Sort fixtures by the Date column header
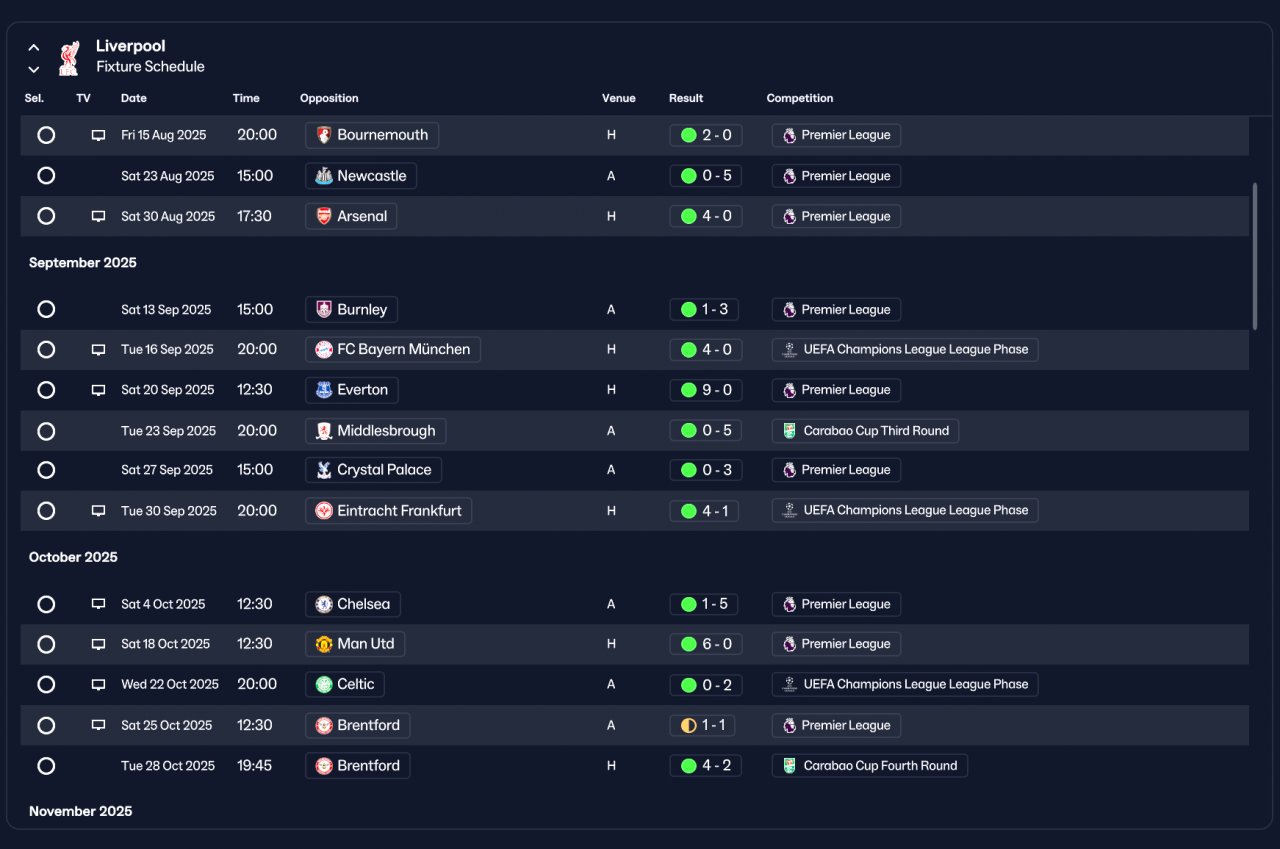The image size is (1280, 849). click(134, 98)
